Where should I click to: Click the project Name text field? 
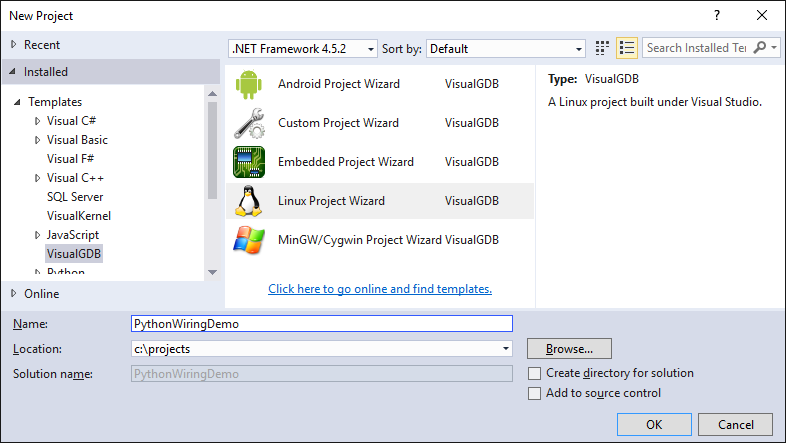[321, 324]
